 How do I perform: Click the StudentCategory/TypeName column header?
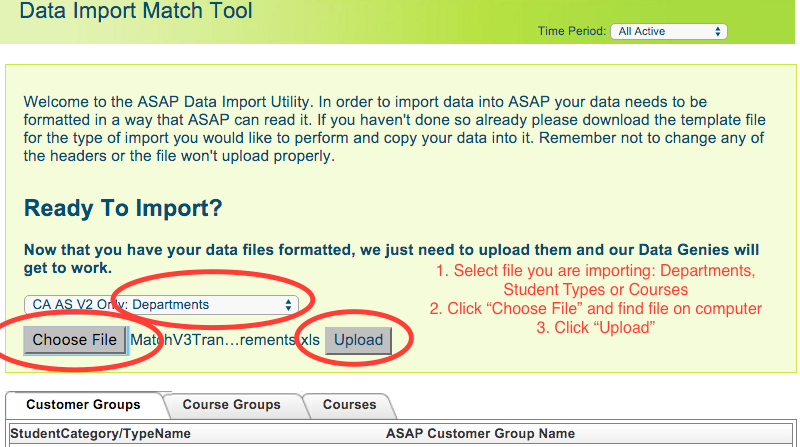tap(100, 434)
